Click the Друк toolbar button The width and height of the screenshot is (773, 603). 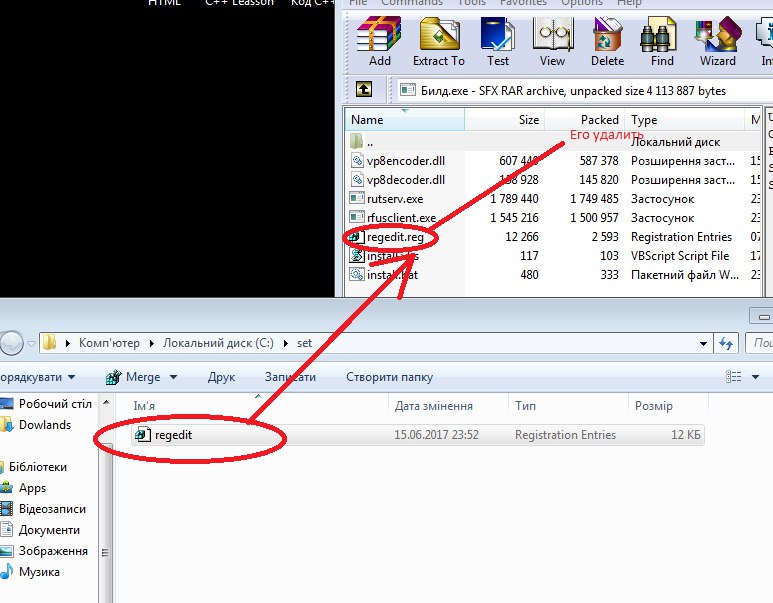pos(221,377)
